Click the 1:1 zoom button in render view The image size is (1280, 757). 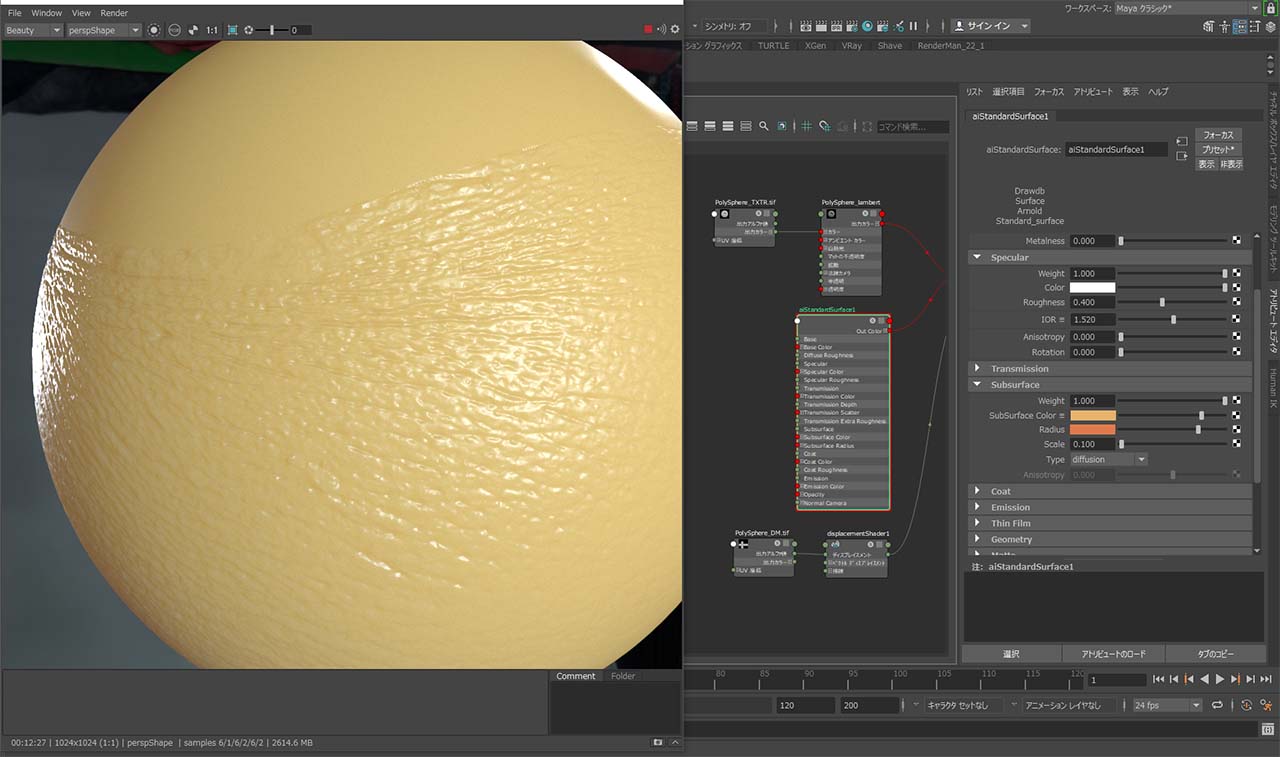pos(212,30)
